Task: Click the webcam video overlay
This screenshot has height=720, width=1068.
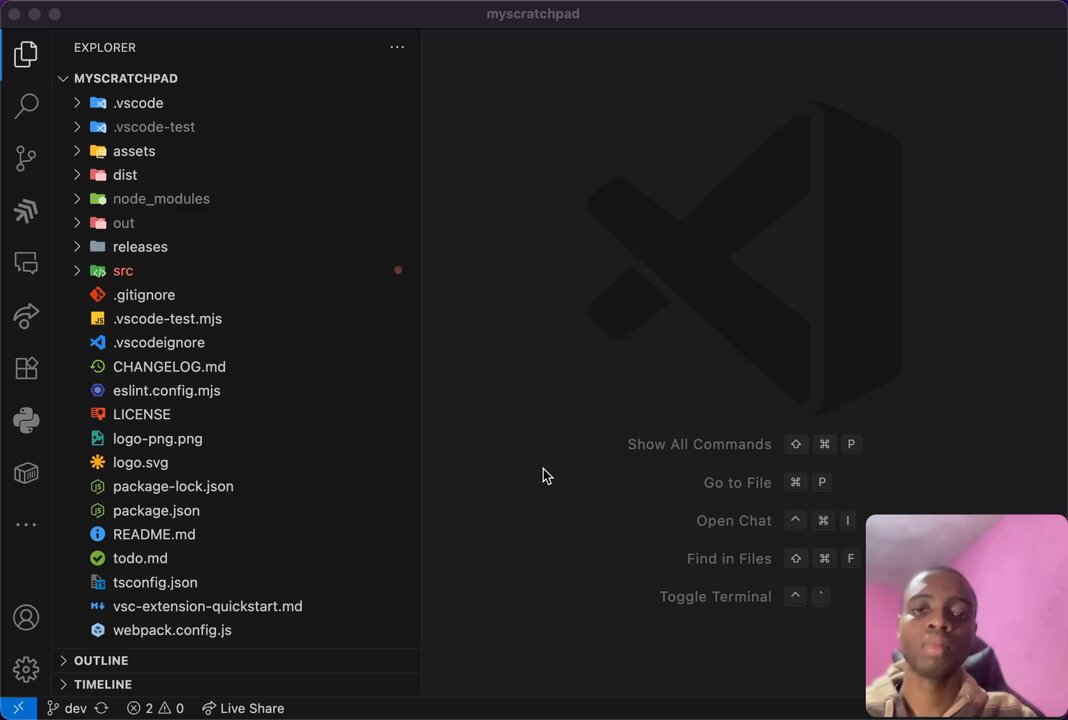Action: [967, 616]
